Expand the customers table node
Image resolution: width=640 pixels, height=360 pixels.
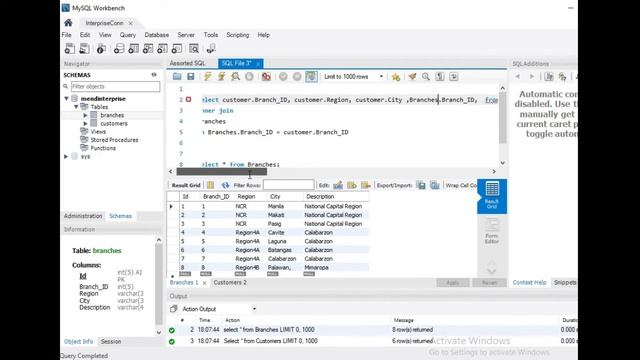tap(85, 123)
